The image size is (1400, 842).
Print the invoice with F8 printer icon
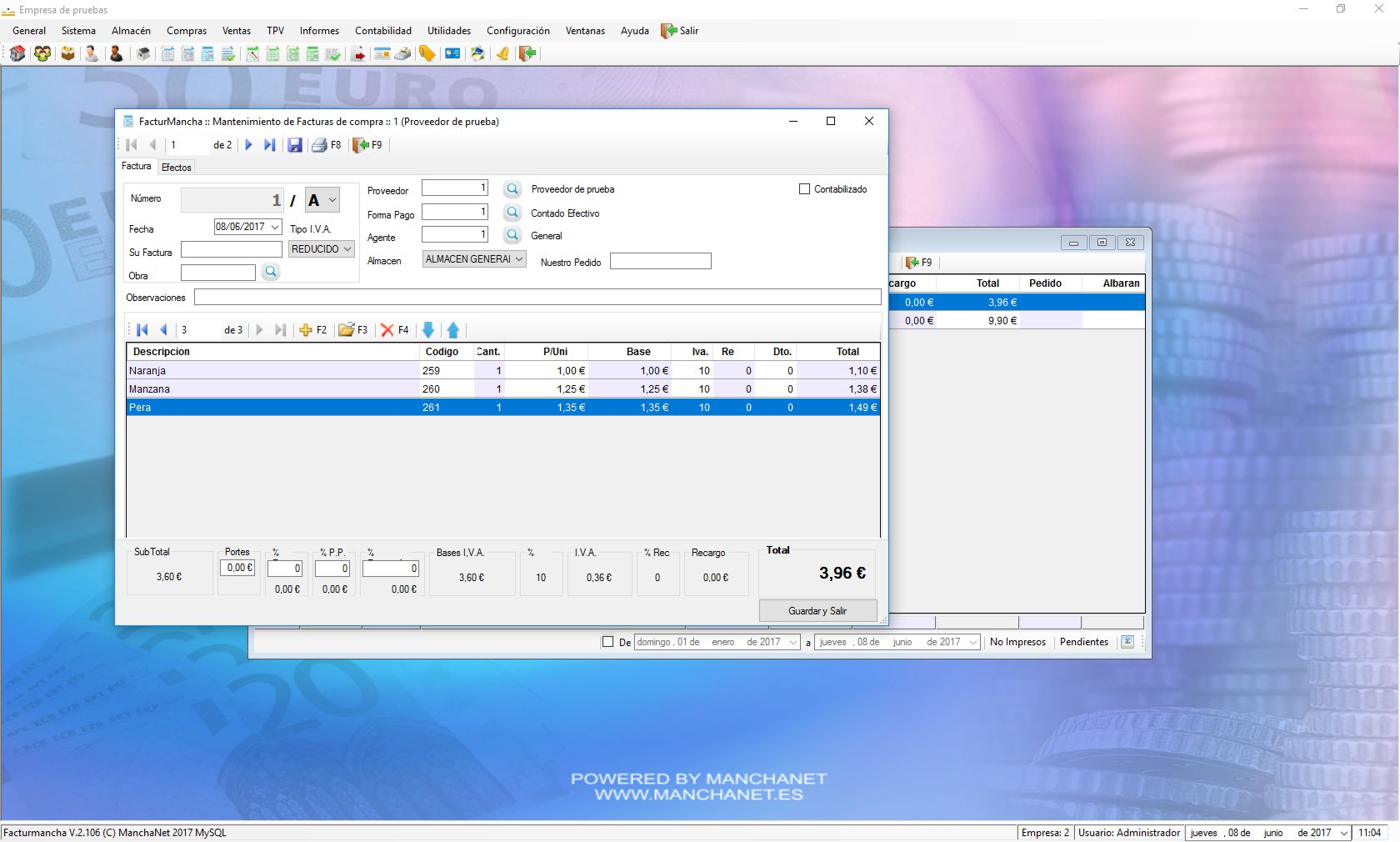(319, 145)
